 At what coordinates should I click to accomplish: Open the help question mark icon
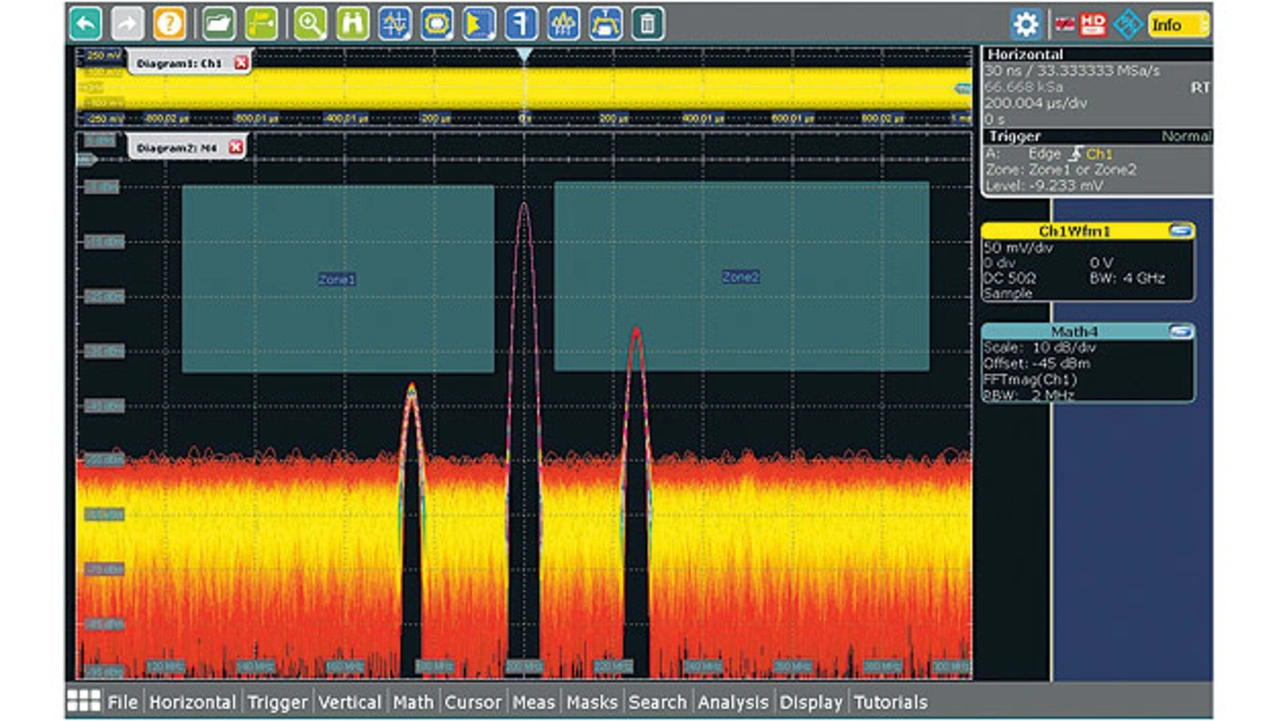tap(170, 23)
